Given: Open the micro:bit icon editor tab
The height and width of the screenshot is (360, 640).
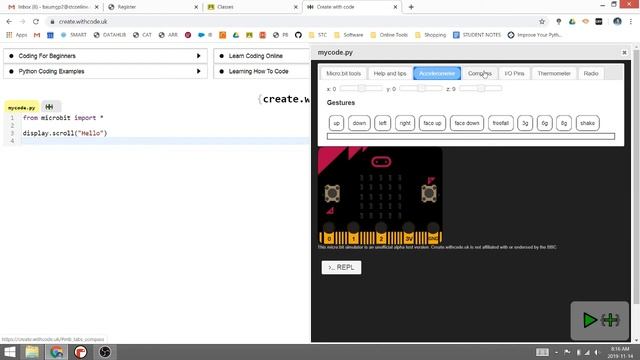Looking at the screenshot, I should coord(50,107).
